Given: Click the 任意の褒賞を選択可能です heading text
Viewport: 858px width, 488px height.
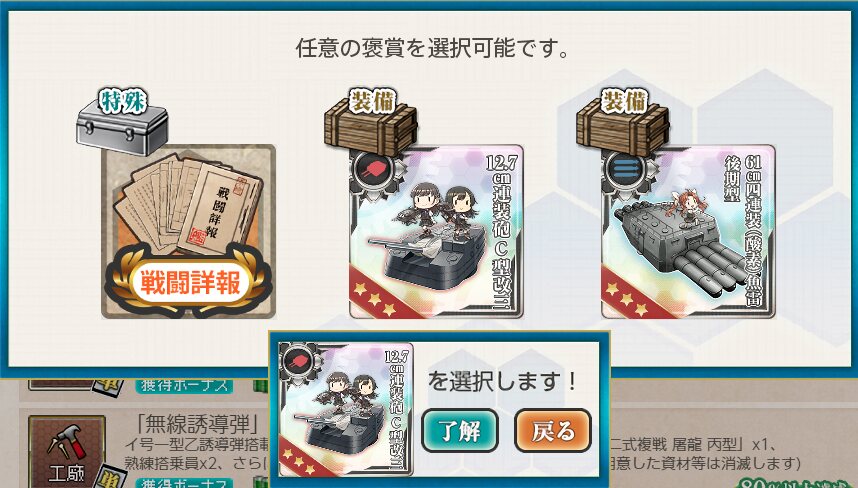Looking at the screenshot, I should pyautogui.click(x=433, y=48).
